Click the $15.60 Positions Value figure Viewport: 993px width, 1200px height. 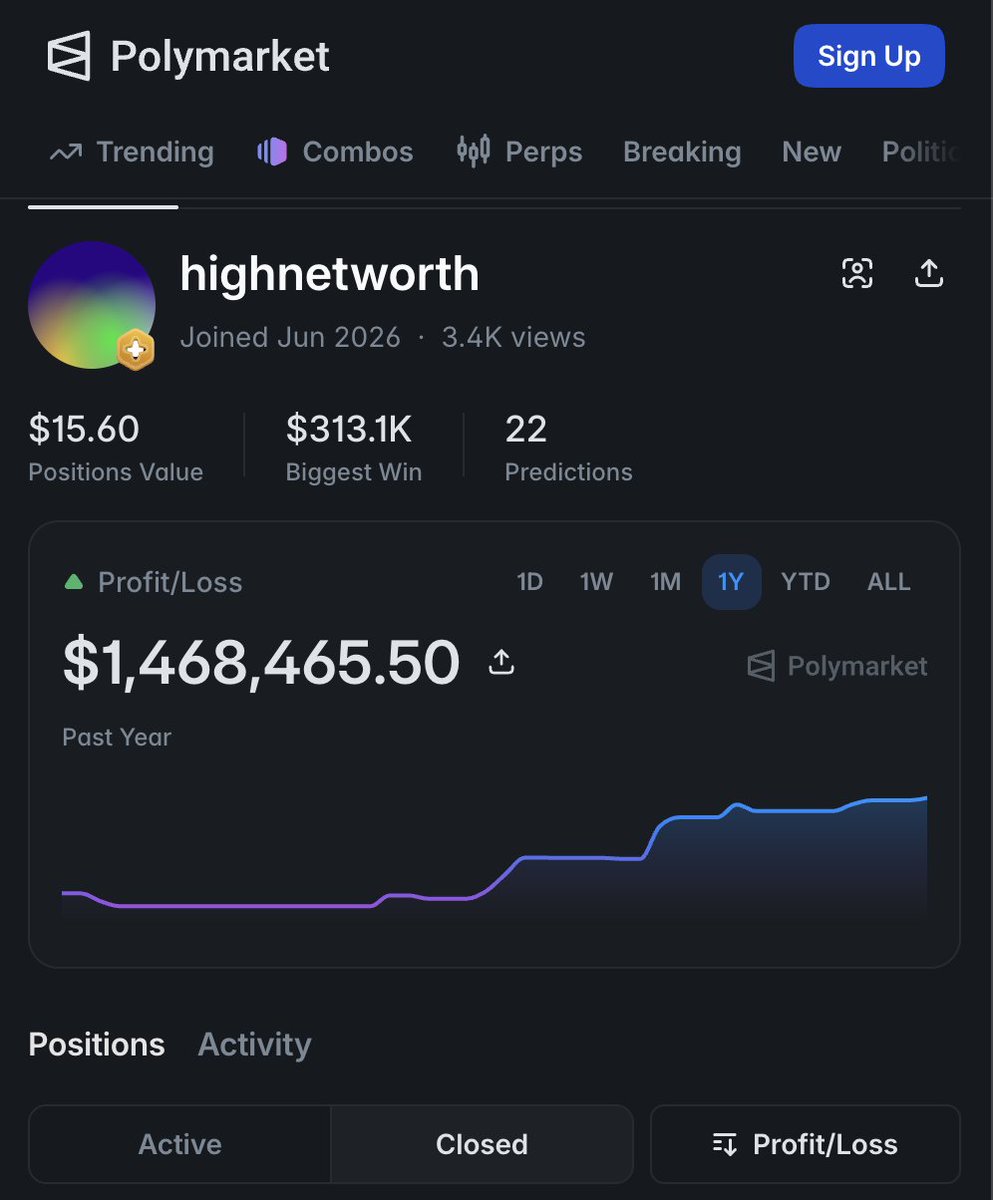click(84, 429)
